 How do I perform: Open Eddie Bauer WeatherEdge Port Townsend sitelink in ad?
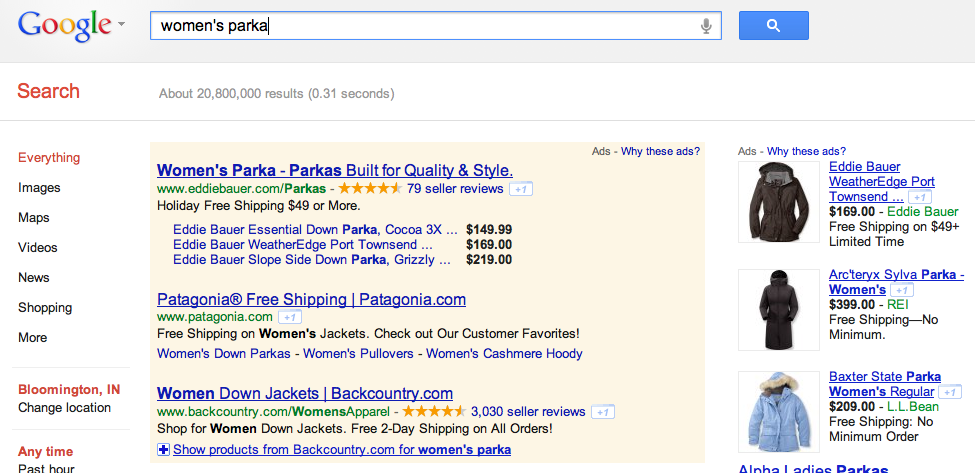tap(303, 244)
